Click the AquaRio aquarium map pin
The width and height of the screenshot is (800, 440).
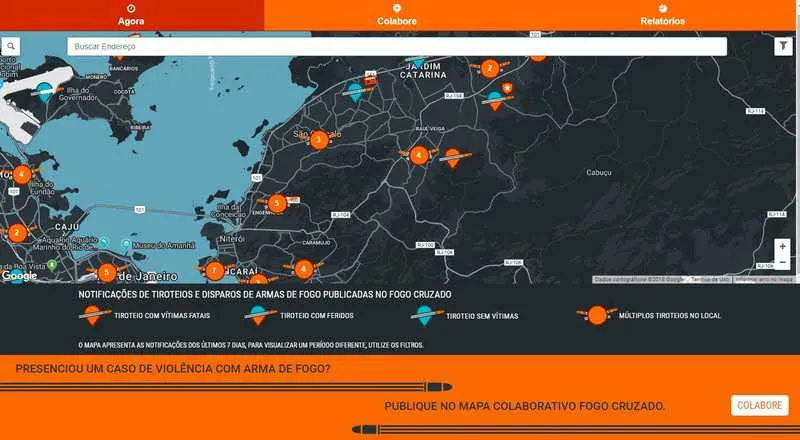[x=104, y=241]
